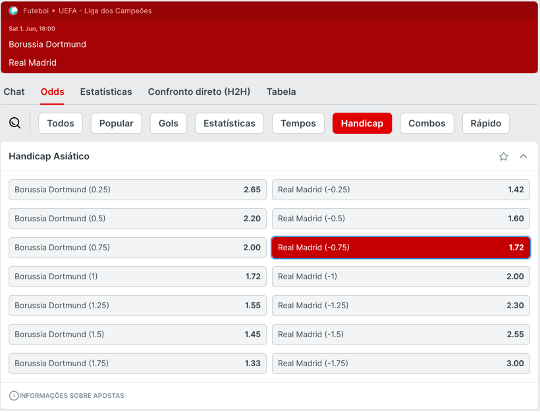
Task: Open INFORMAÇÕES SOBRE APOSTAS link
Action: pos(72,395)
